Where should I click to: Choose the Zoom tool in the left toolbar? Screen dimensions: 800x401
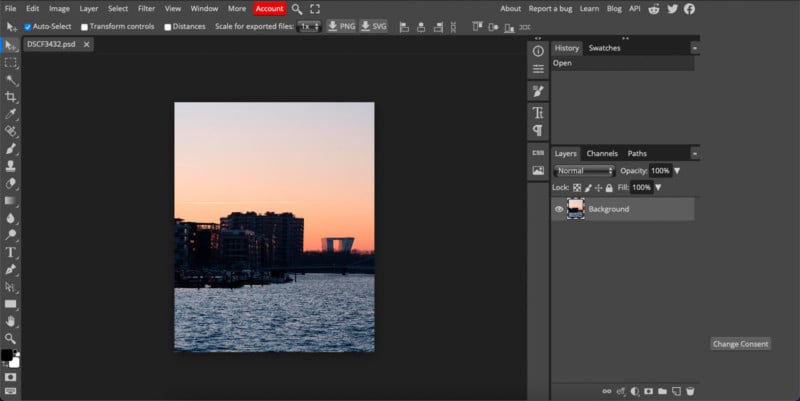point(11,338)
